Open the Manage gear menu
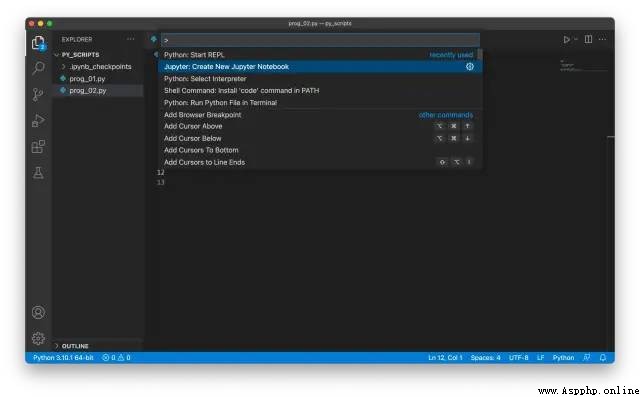Image resolution: width=640 pixels, height=397 pixels. [38, 338]
